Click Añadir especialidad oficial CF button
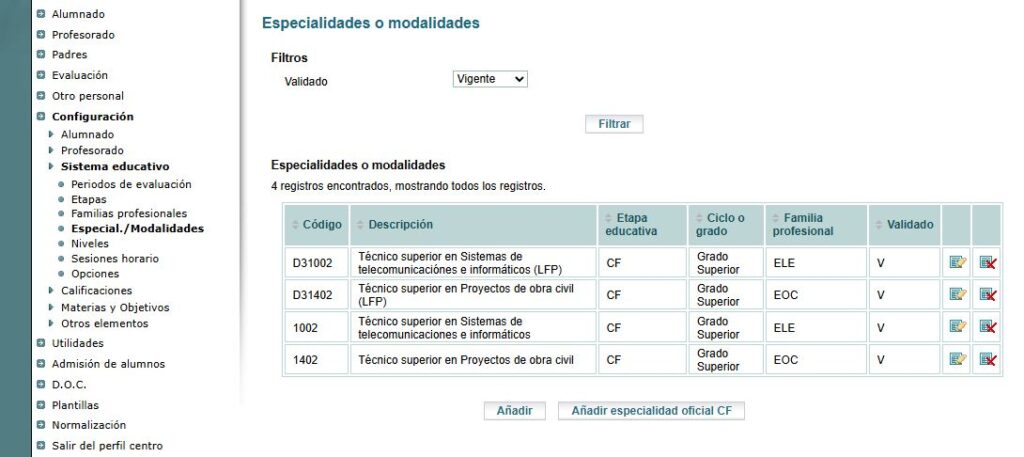 click(651, 411)
